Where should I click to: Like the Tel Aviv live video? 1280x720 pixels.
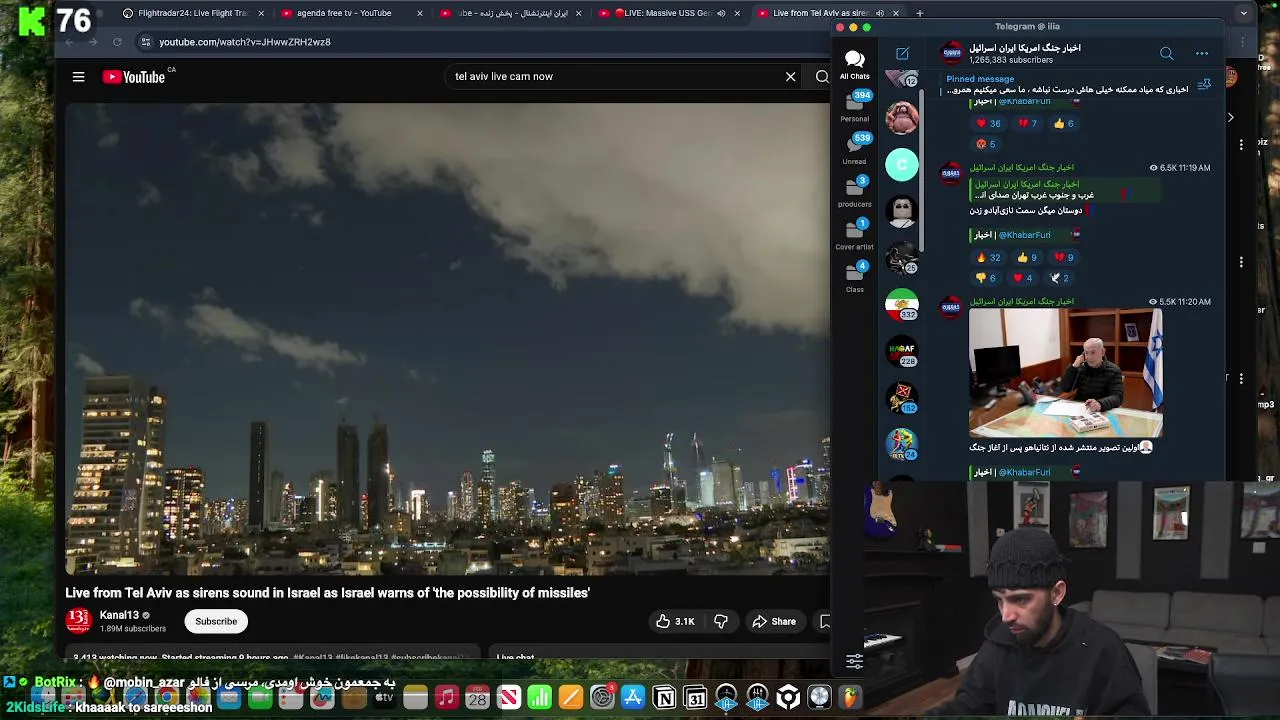click(x=675, y=622)
